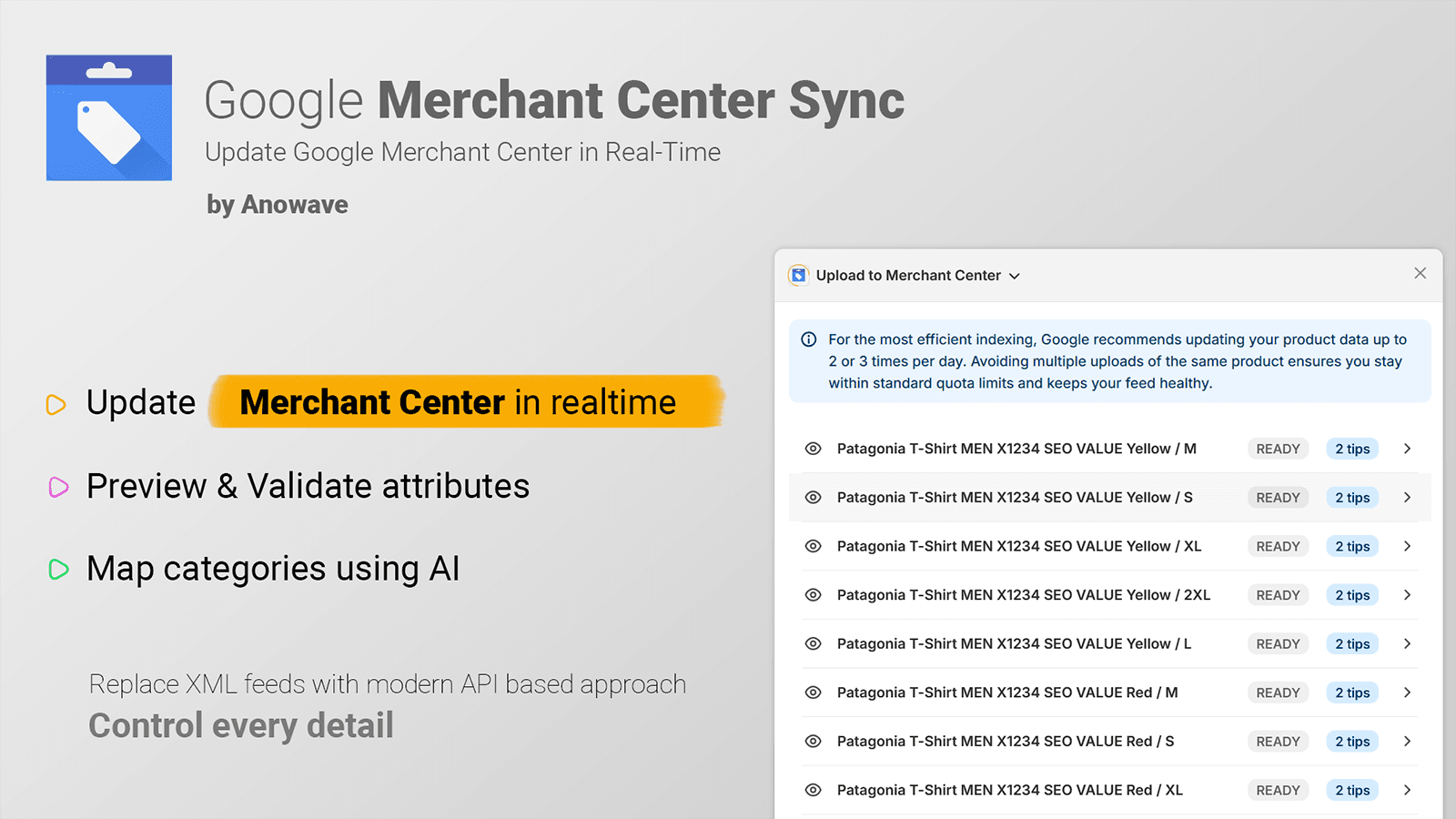The width and height of the screenshot is (1456, 819).
Task: Click READY status of Red / M row
Action: (x=1278, y=693)
